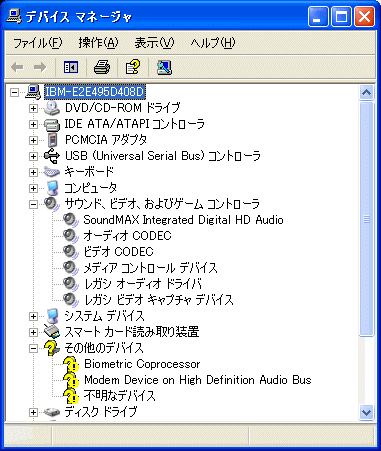The image size is (381, 451).
Task: Select Modem Device on High Definition Audio Bus text
Action: (x=198, y=380)
